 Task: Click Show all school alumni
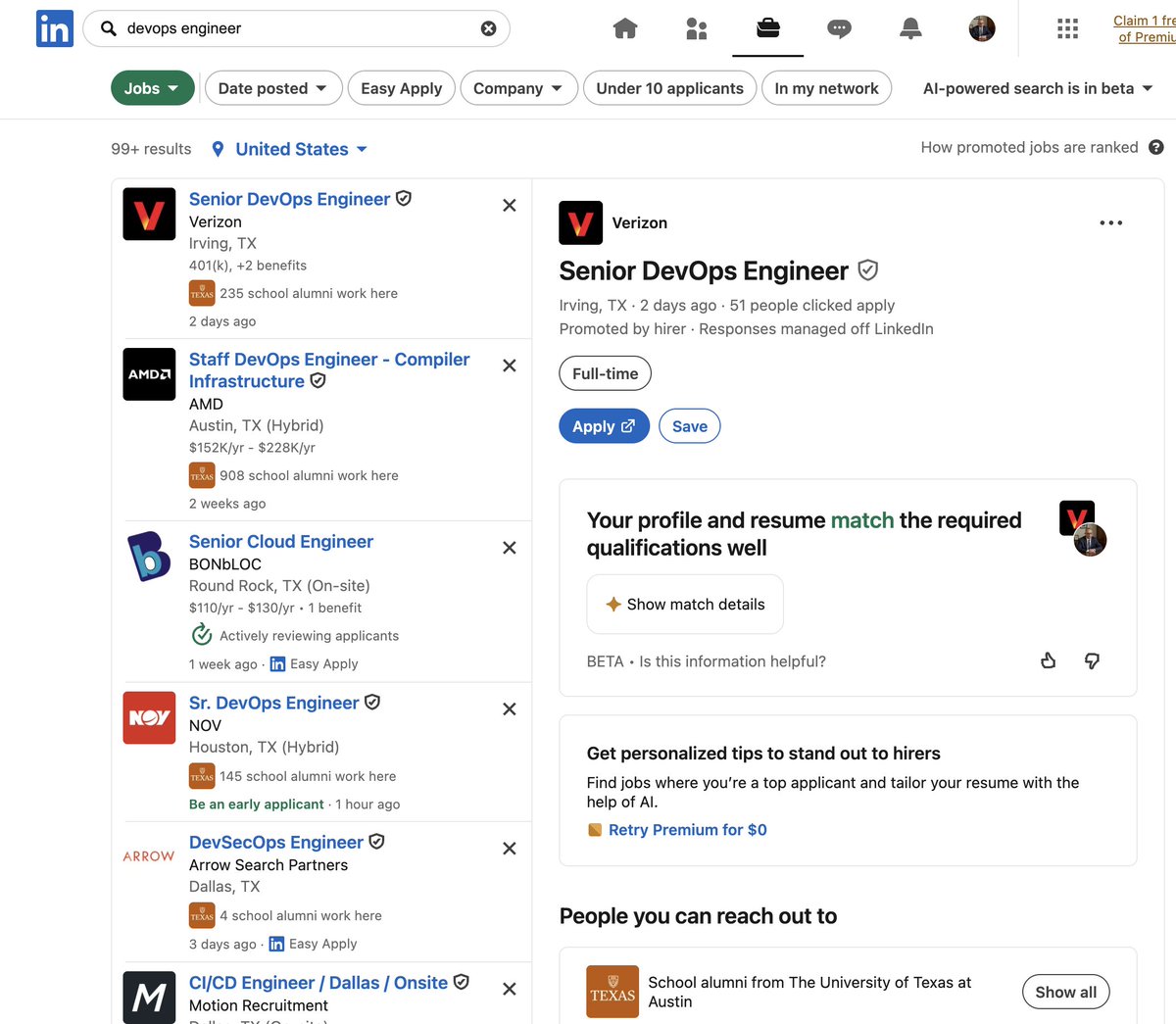[1066, 992]
